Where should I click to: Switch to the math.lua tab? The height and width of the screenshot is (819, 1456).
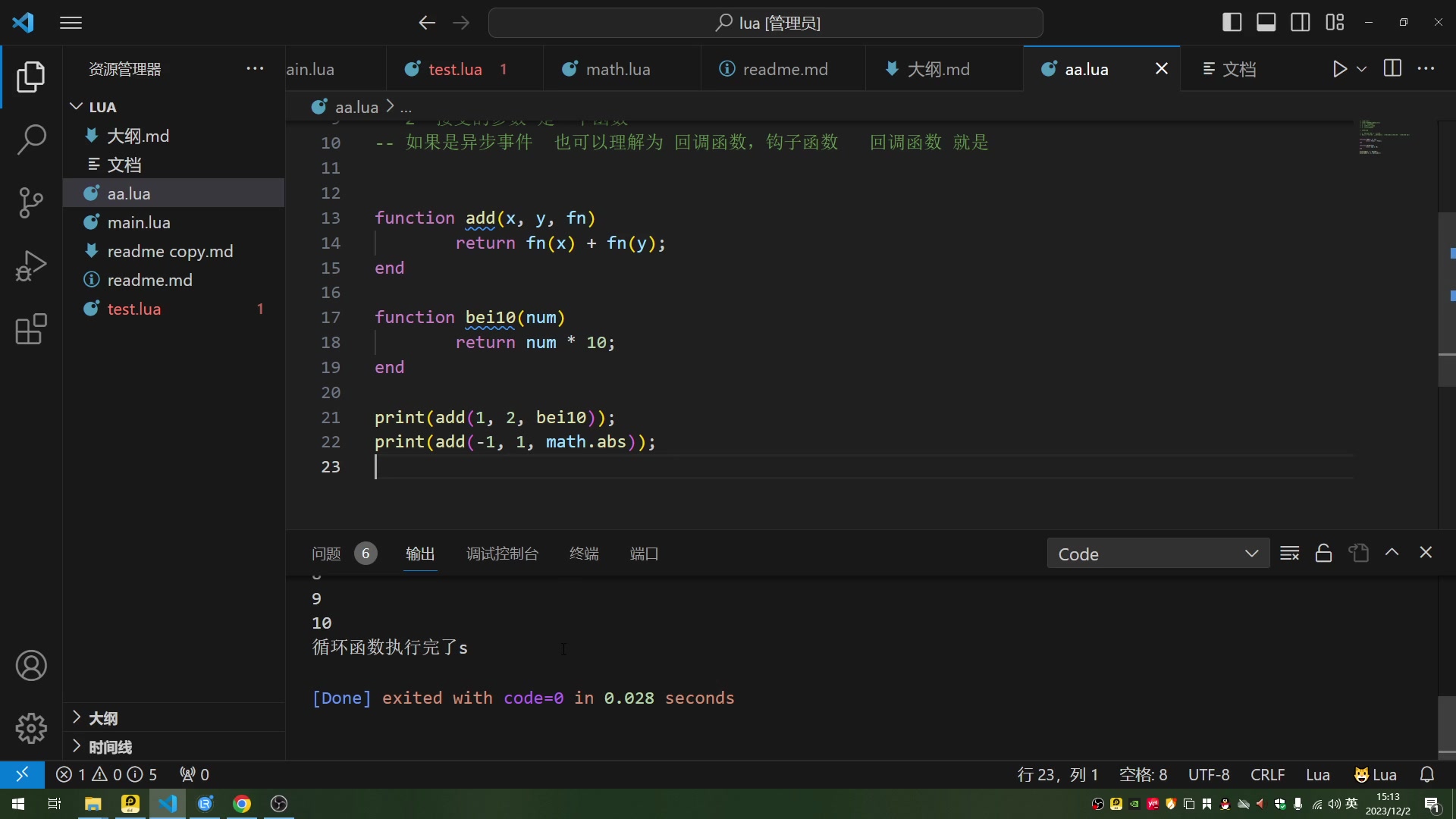[622, 69]
